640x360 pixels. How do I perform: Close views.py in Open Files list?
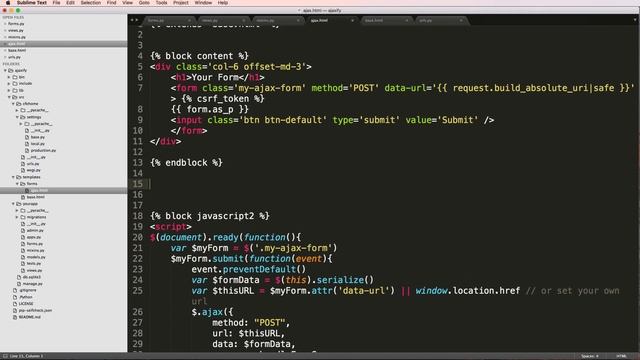click(x=5, y=30)
